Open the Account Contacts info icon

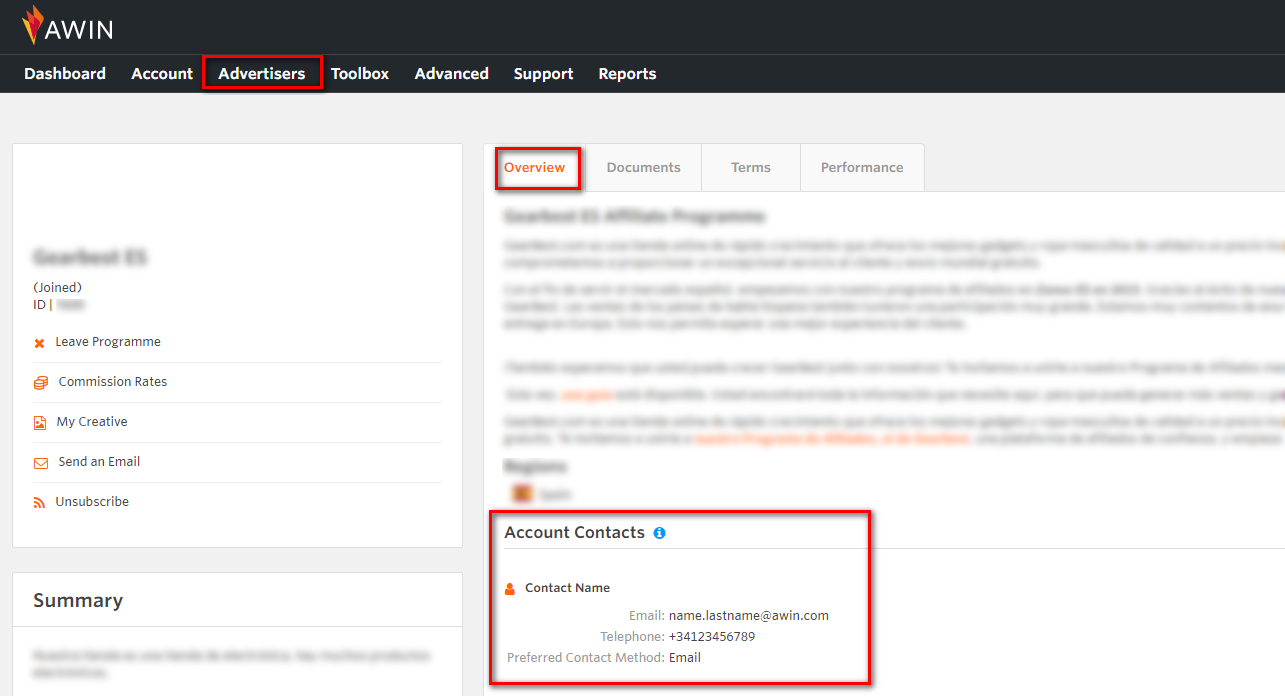[x=659, y=533]
